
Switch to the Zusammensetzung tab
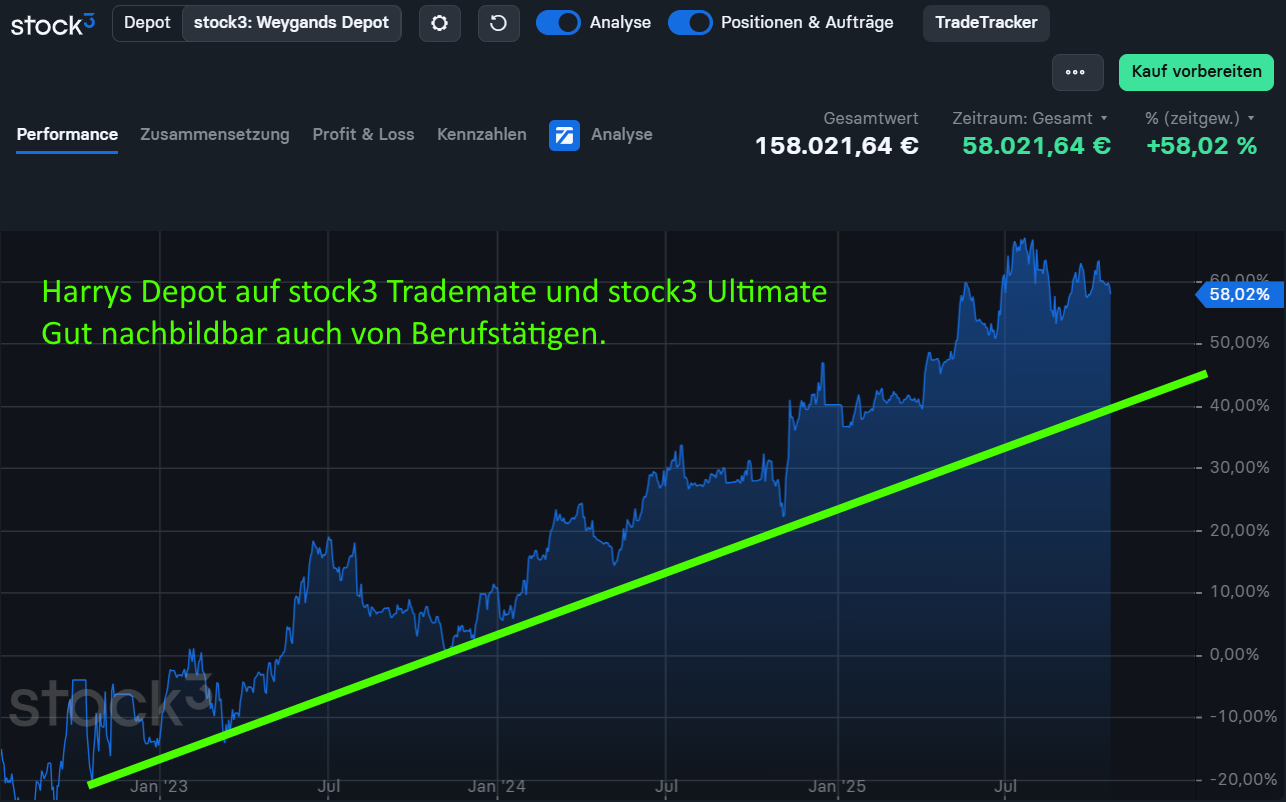point(215,134)
